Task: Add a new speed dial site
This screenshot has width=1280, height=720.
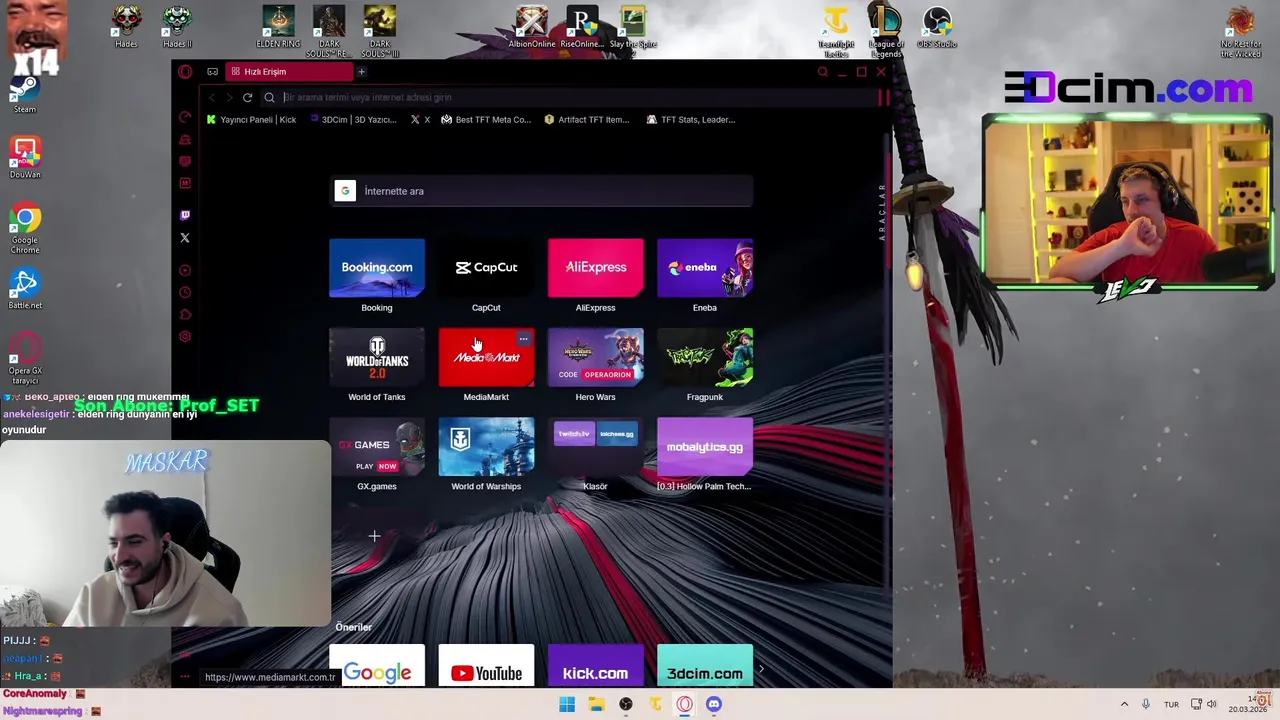Action: (x=375, y=536)
